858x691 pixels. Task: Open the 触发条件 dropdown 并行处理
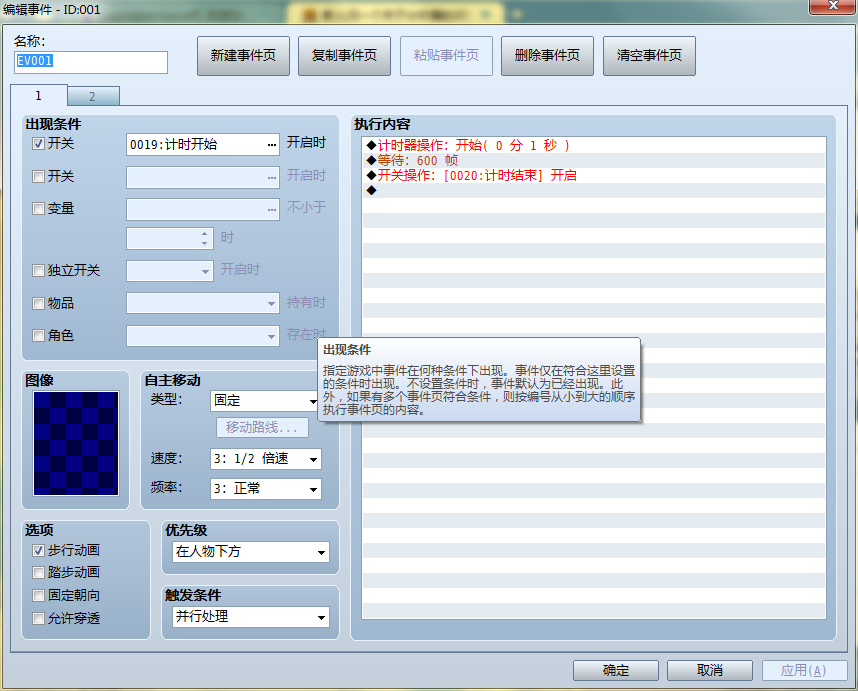click(251, 617)
